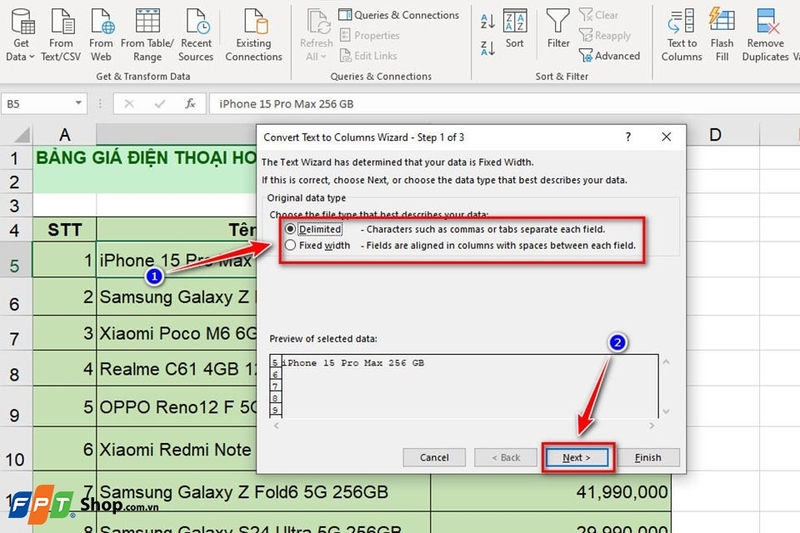
Task: Select the Fixed width option
Action: 290,245
